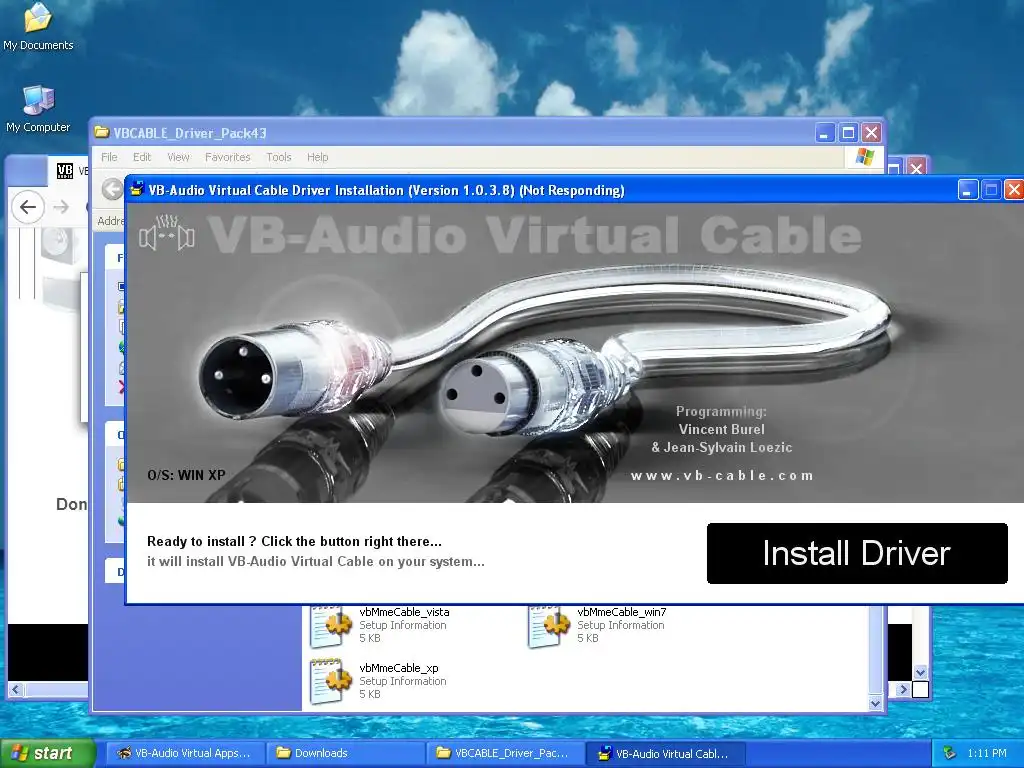Click the VB-Audio speaker logo icon
This screenshot has height=768, width=1024.
coord(167,233)
